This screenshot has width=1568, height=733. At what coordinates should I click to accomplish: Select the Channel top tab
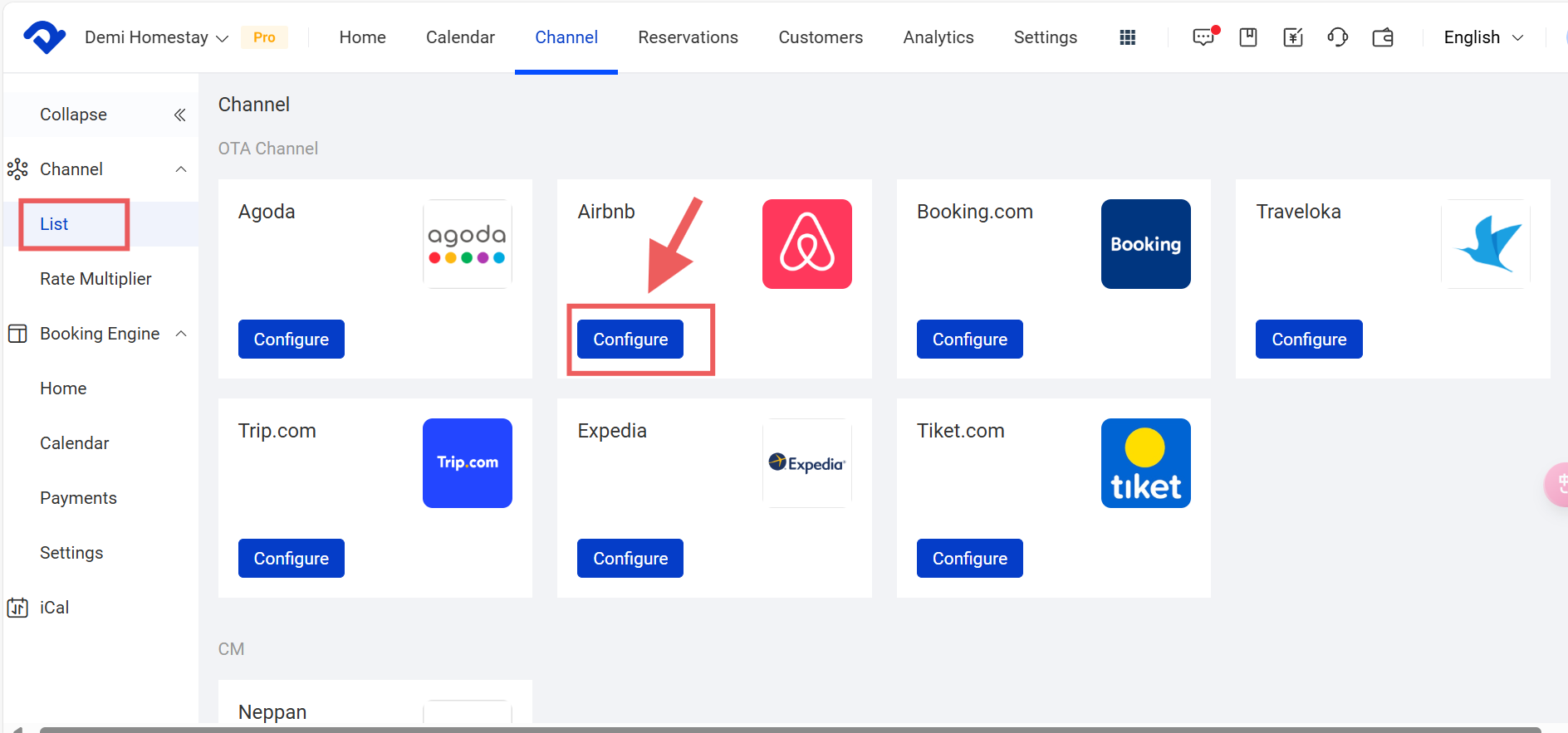(x=566, y=37)
